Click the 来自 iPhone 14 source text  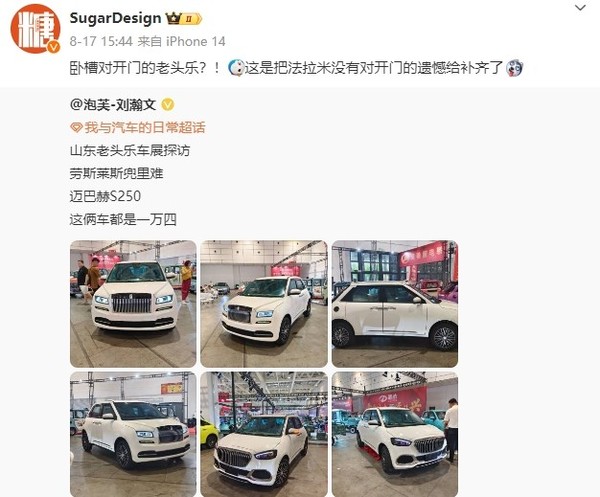point(181,41)
